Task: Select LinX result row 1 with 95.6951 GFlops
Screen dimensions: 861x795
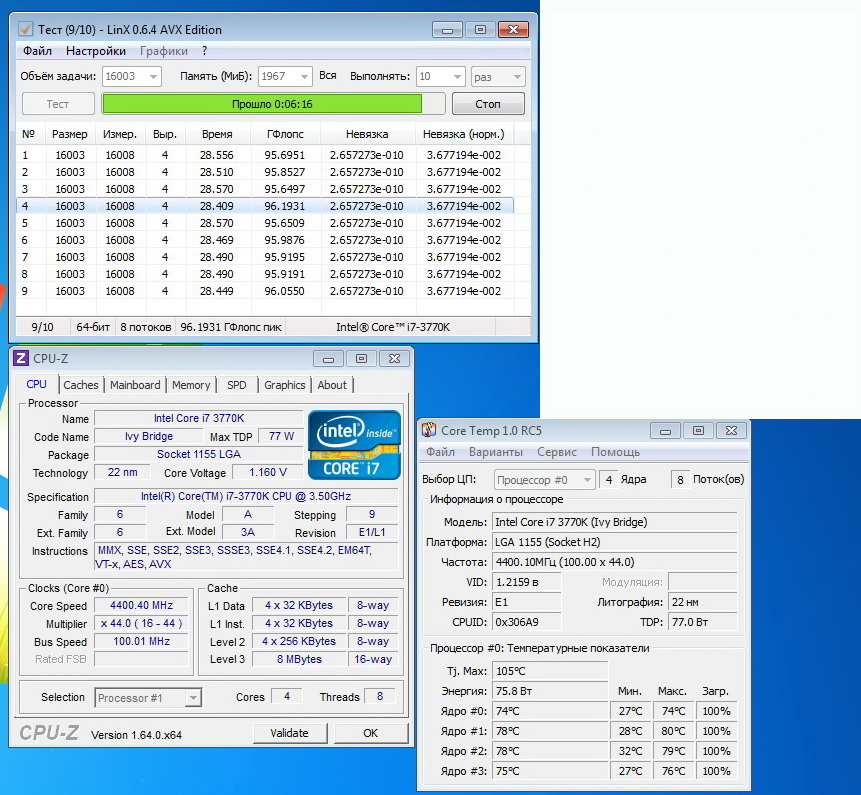Action: click(x=265, y=155)
